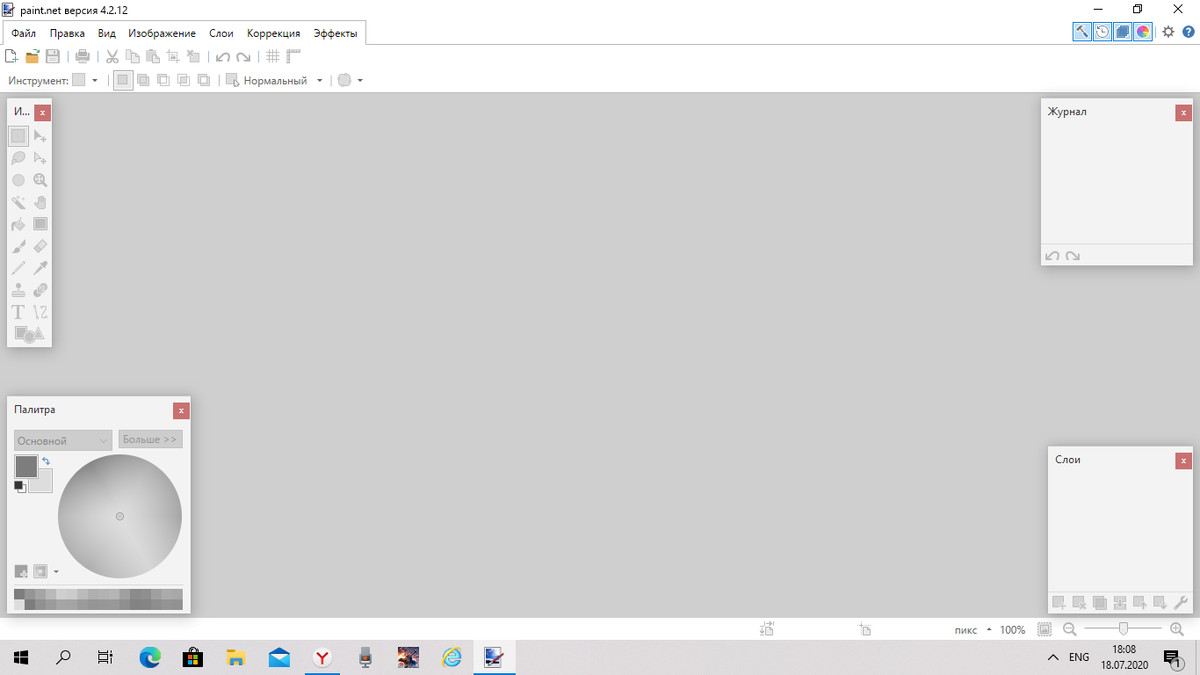
Task: Select the Zoom magnifier tool
Action: (40, 180)
